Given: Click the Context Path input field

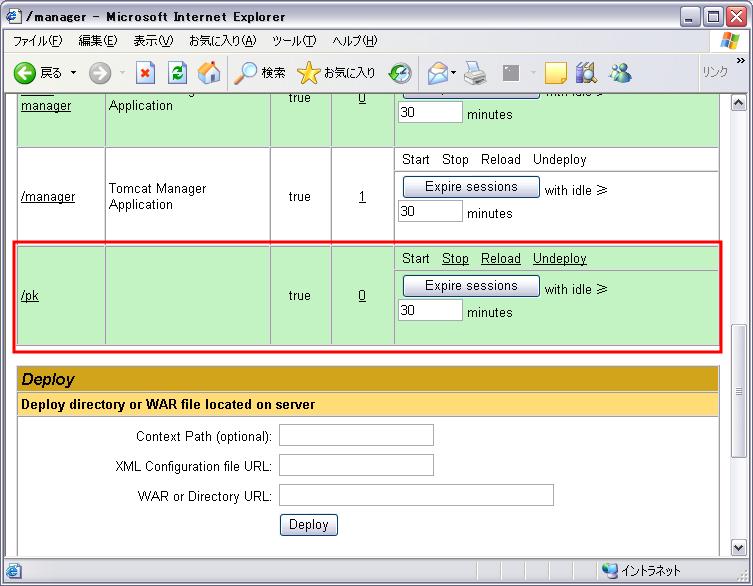Looking at the screenshot, I should (356, 435).
